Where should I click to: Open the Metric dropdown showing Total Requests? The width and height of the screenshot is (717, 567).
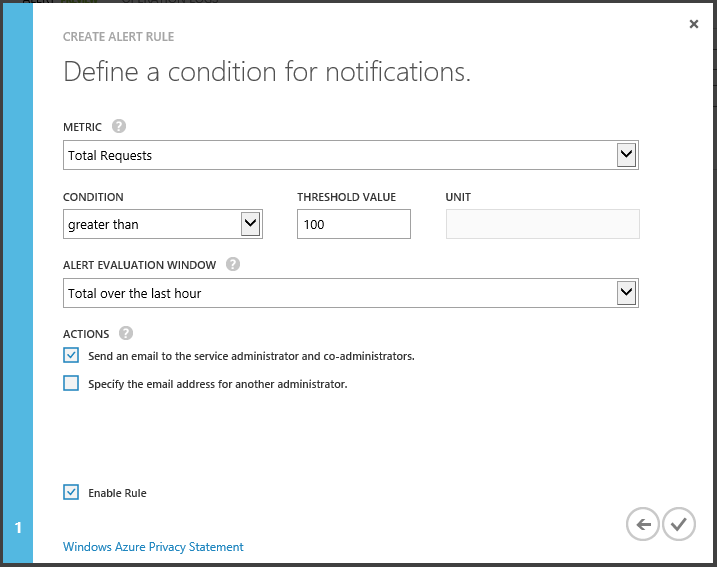click(x=350, y=155)
